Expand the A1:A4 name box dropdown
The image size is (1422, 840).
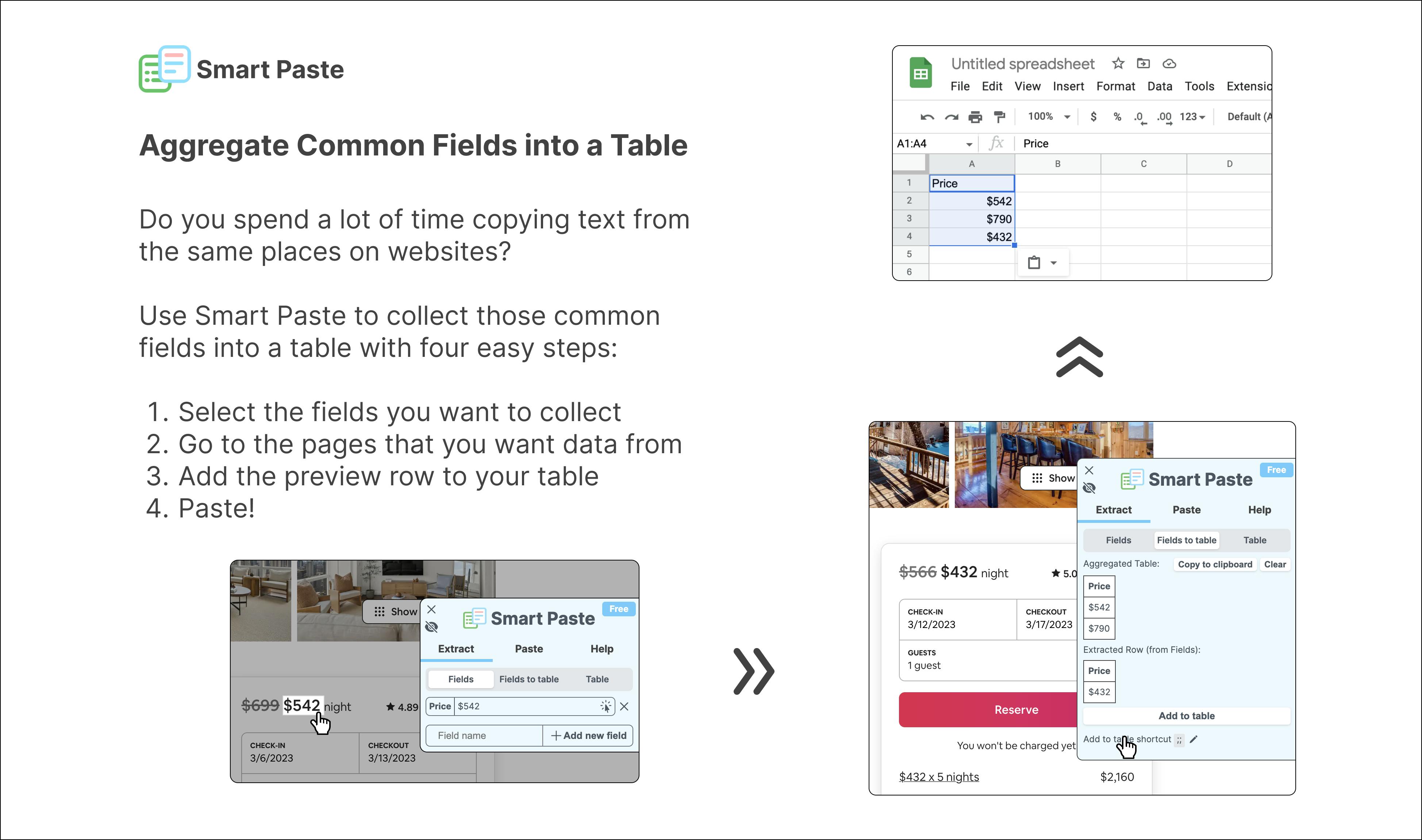click(969, 145)
